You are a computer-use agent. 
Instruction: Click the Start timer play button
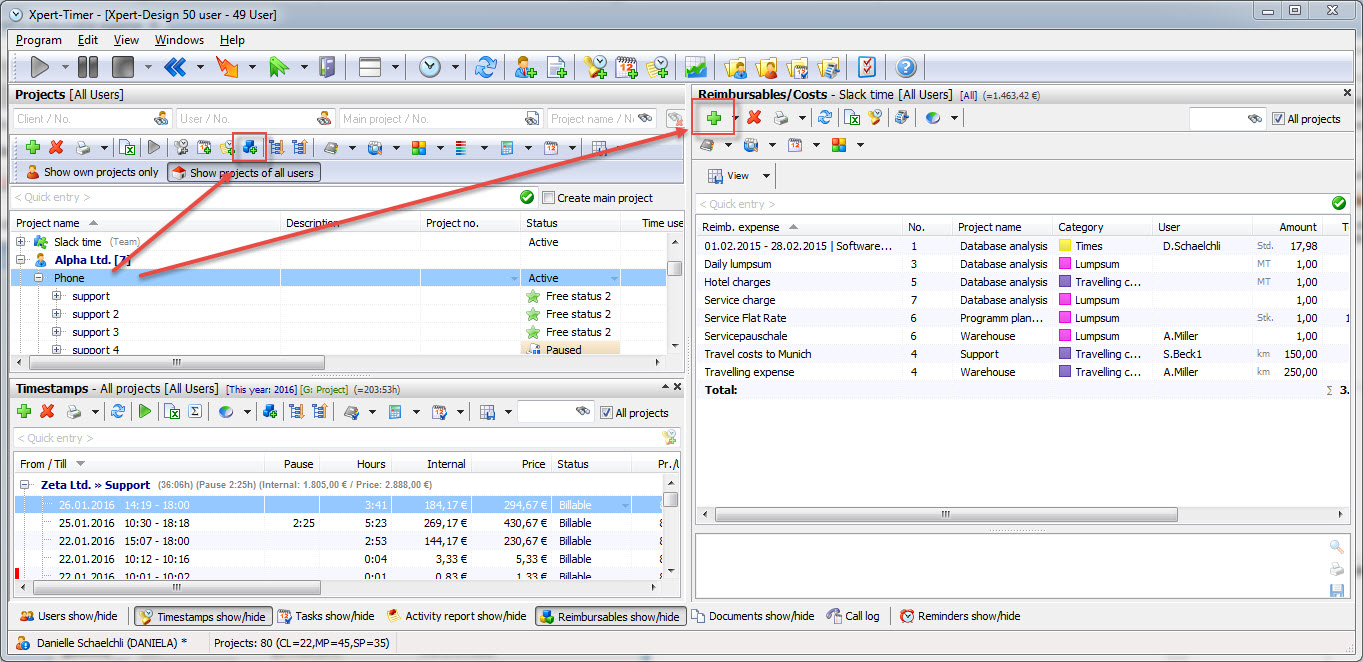point(40,67)
